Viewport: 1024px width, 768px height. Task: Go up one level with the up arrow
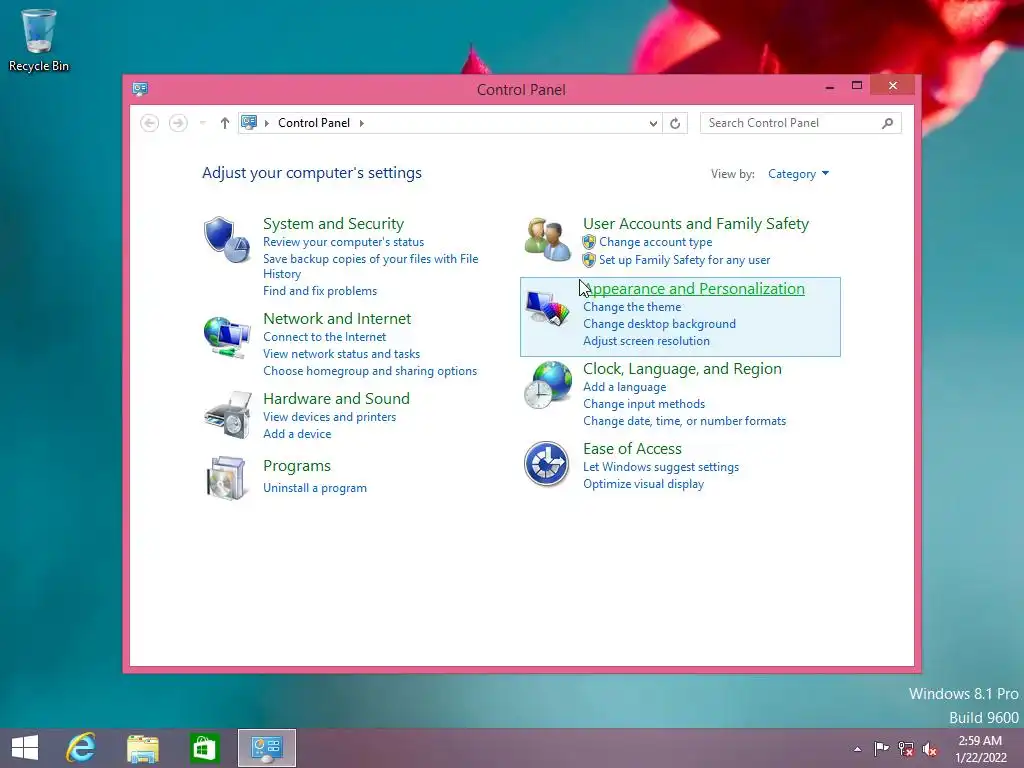tap(225, 123)
